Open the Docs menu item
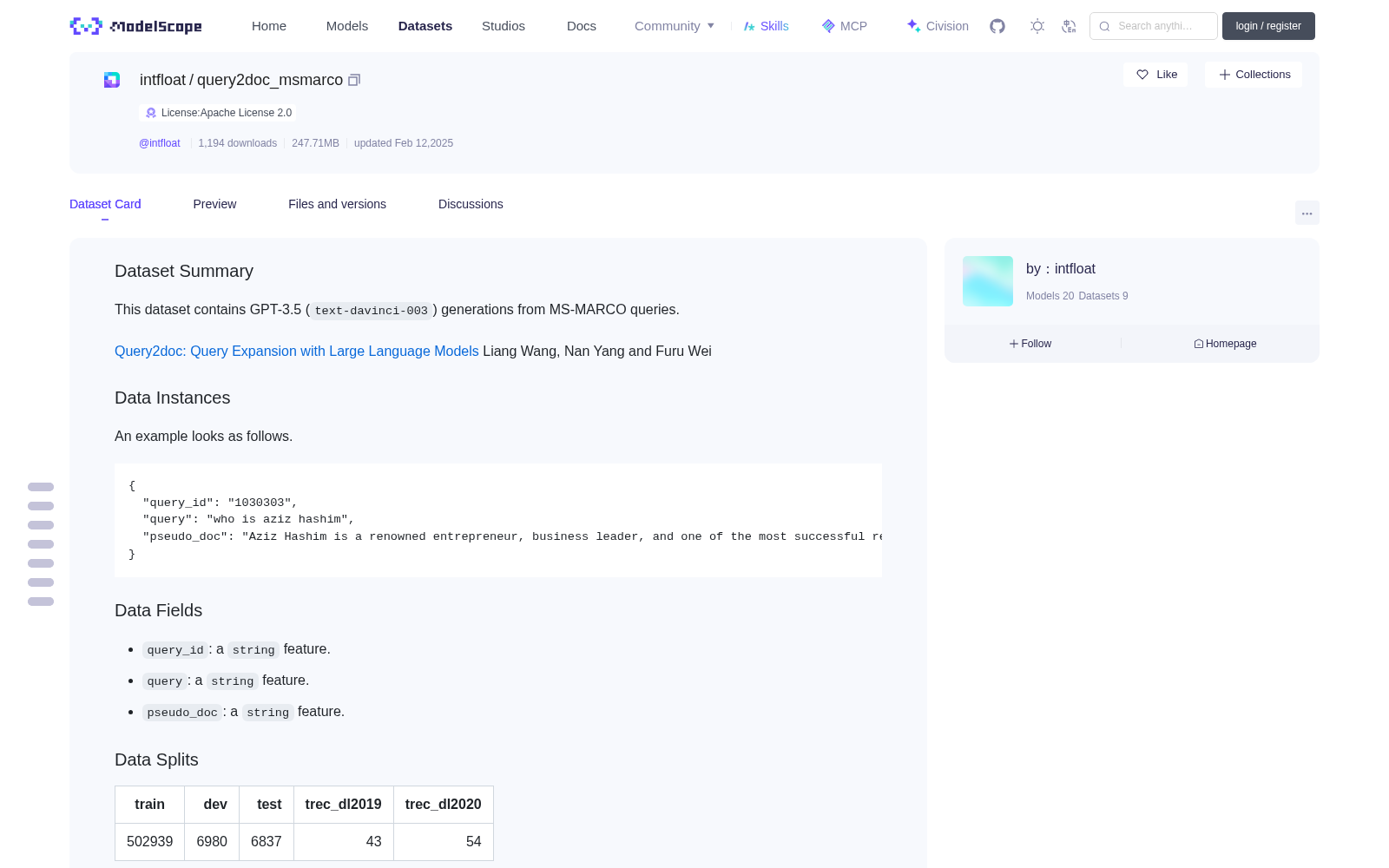 click(x=582, y=26)
